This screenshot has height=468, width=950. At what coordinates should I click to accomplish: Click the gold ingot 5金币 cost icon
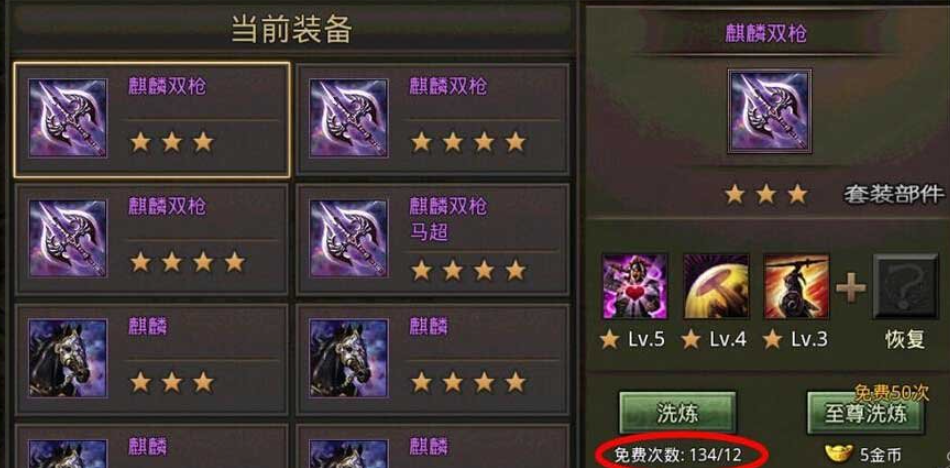pyautogui.click(x=839, y=453)
